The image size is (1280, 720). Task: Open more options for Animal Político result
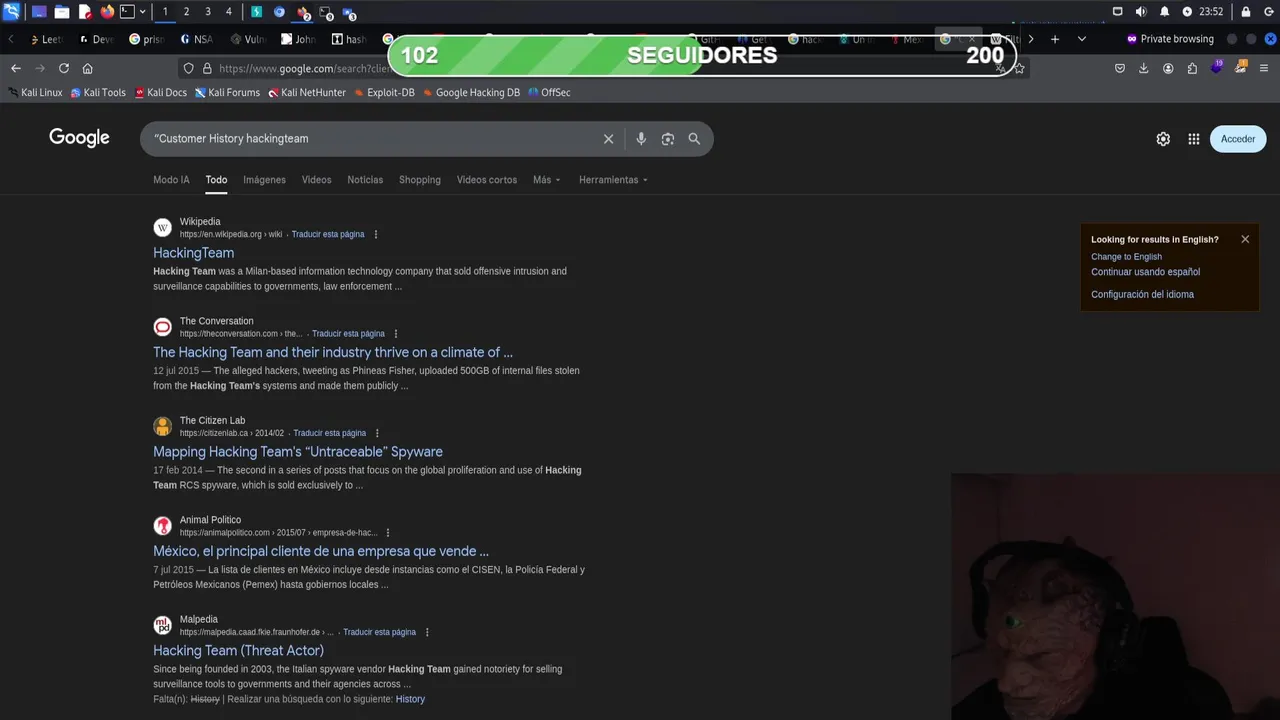(388, 533)
